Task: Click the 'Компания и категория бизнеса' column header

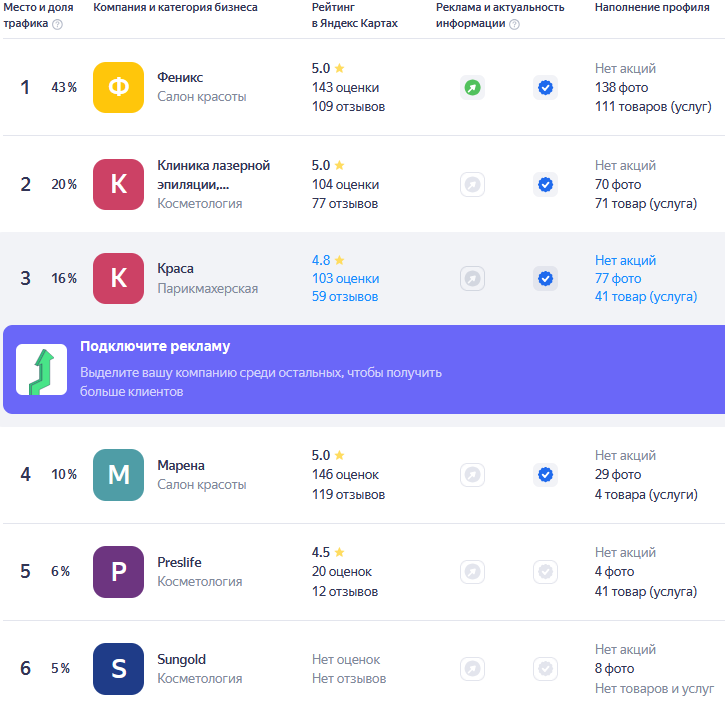Action: coord(175,7)
